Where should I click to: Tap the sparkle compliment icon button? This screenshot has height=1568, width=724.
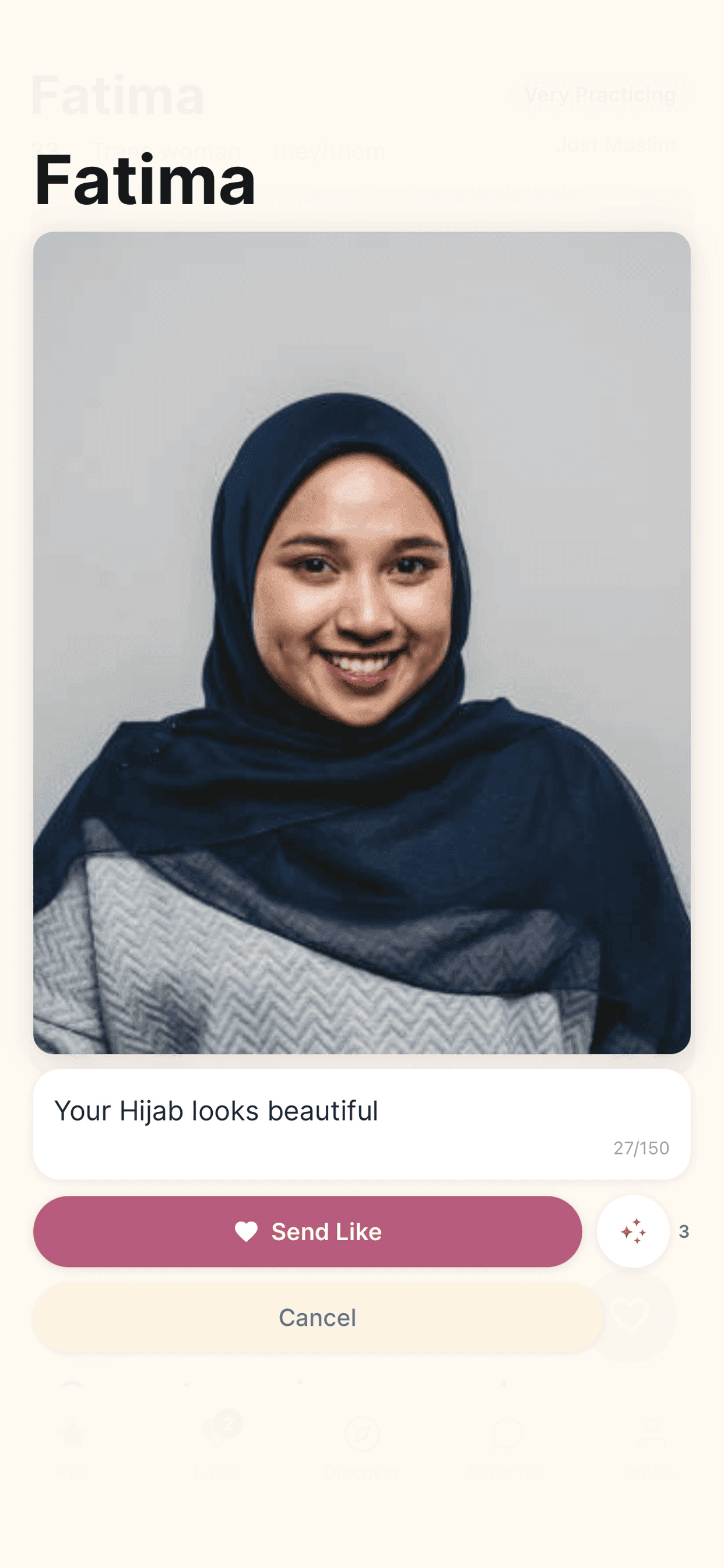pos(632,1231)
